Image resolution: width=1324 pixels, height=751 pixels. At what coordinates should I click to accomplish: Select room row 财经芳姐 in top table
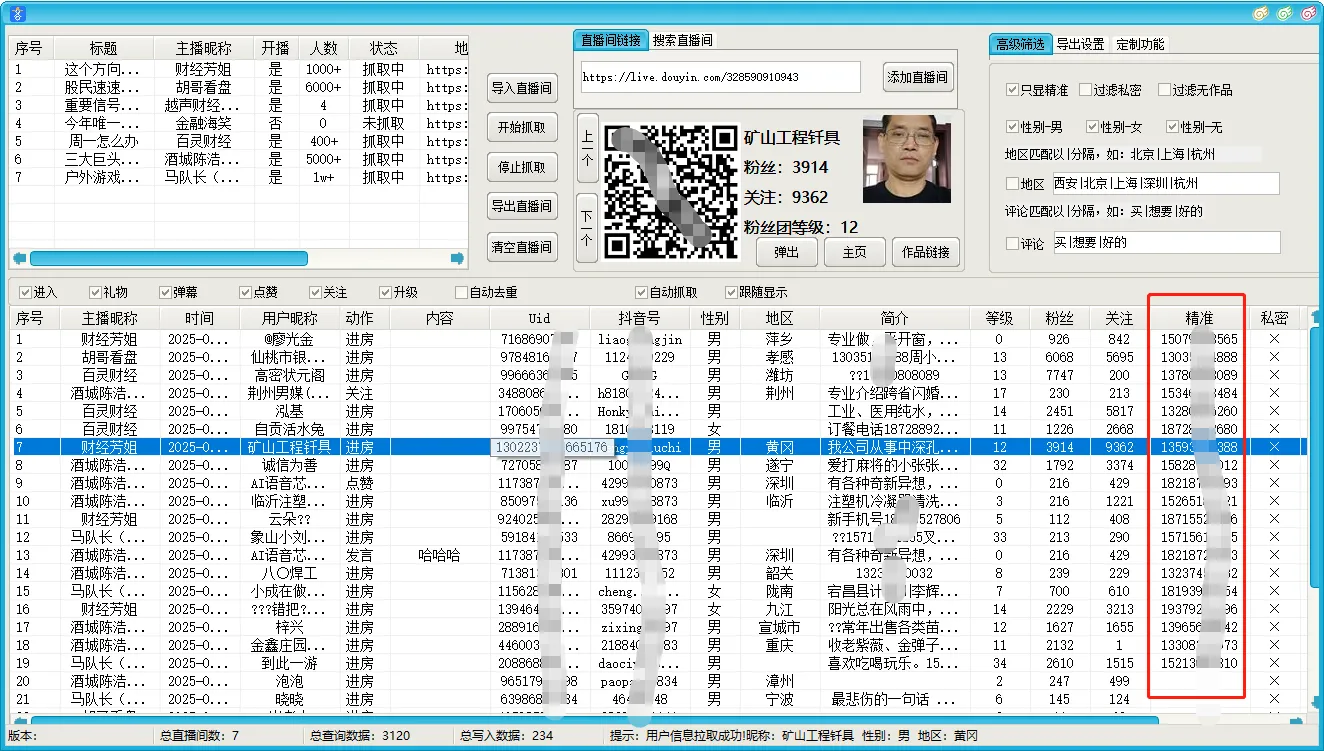coord(238,69)
